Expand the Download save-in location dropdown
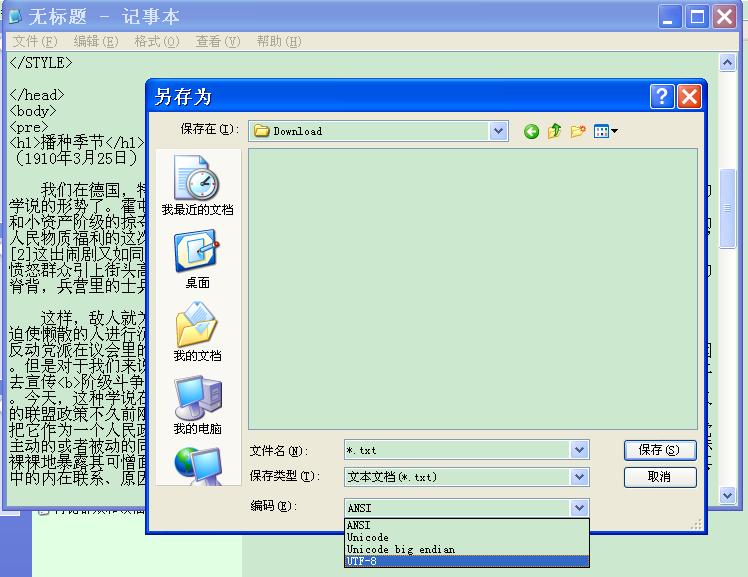The image size is (748, 577). tap(498, 131)
